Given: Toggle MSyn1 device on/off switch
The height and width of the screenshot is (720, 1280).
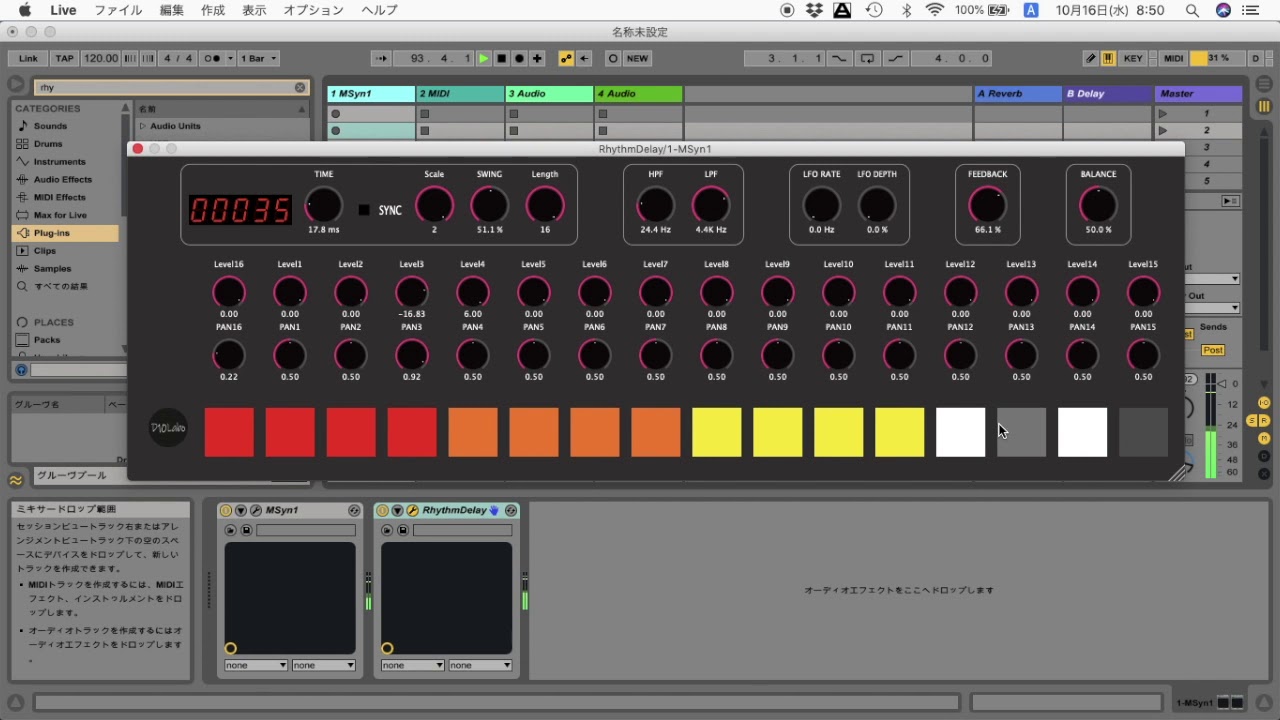Looking at the screenshot, I should (226, 510).
